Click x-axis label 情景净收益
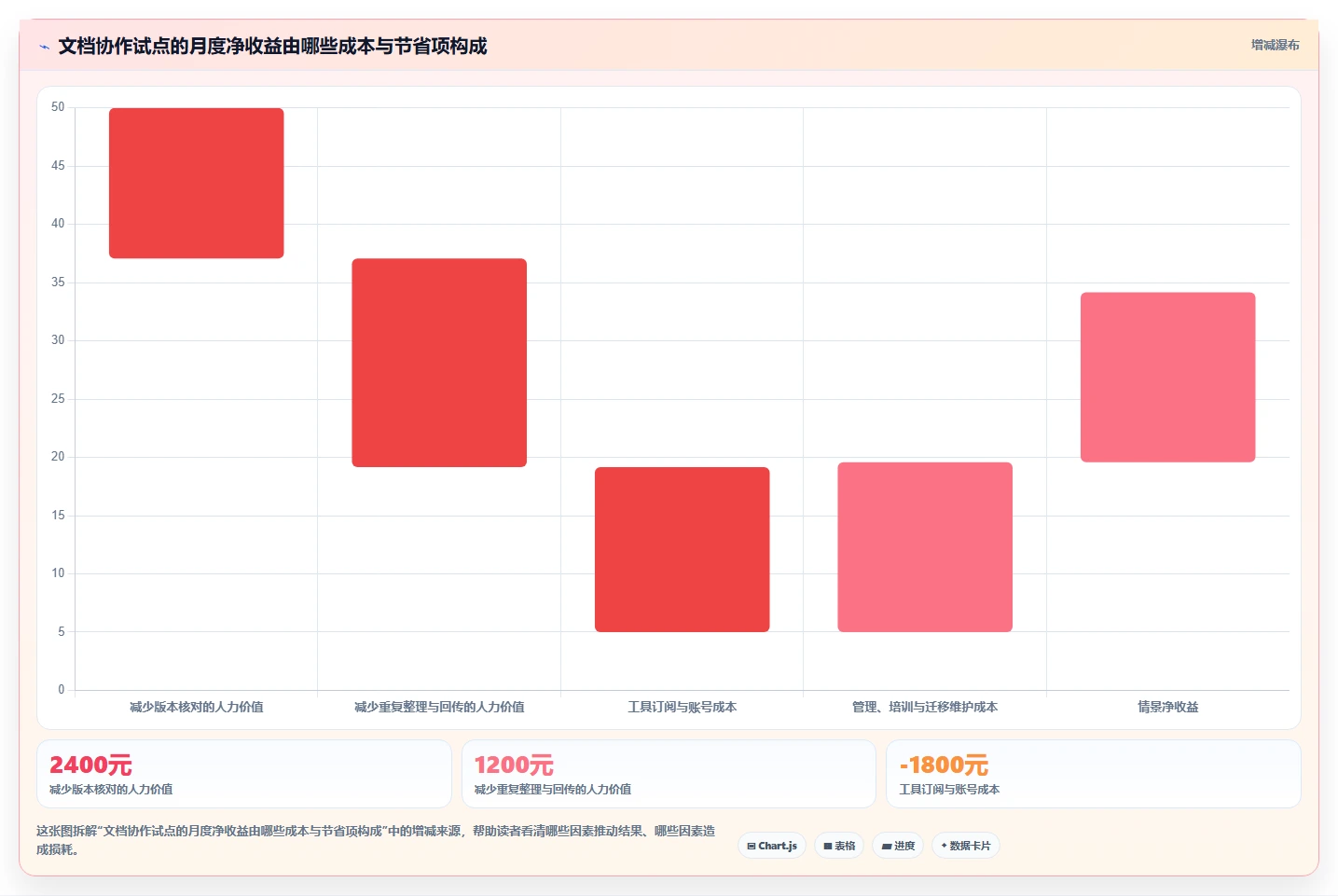Screen dimensions: 1338x896 (x=1168, y=707)
